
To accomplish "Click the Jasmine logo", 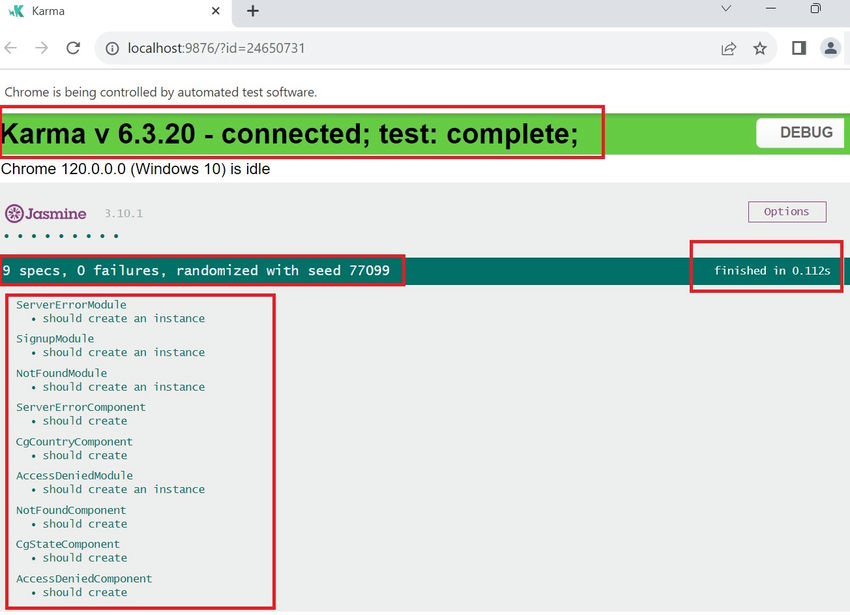I will click(x=46, y=214).
